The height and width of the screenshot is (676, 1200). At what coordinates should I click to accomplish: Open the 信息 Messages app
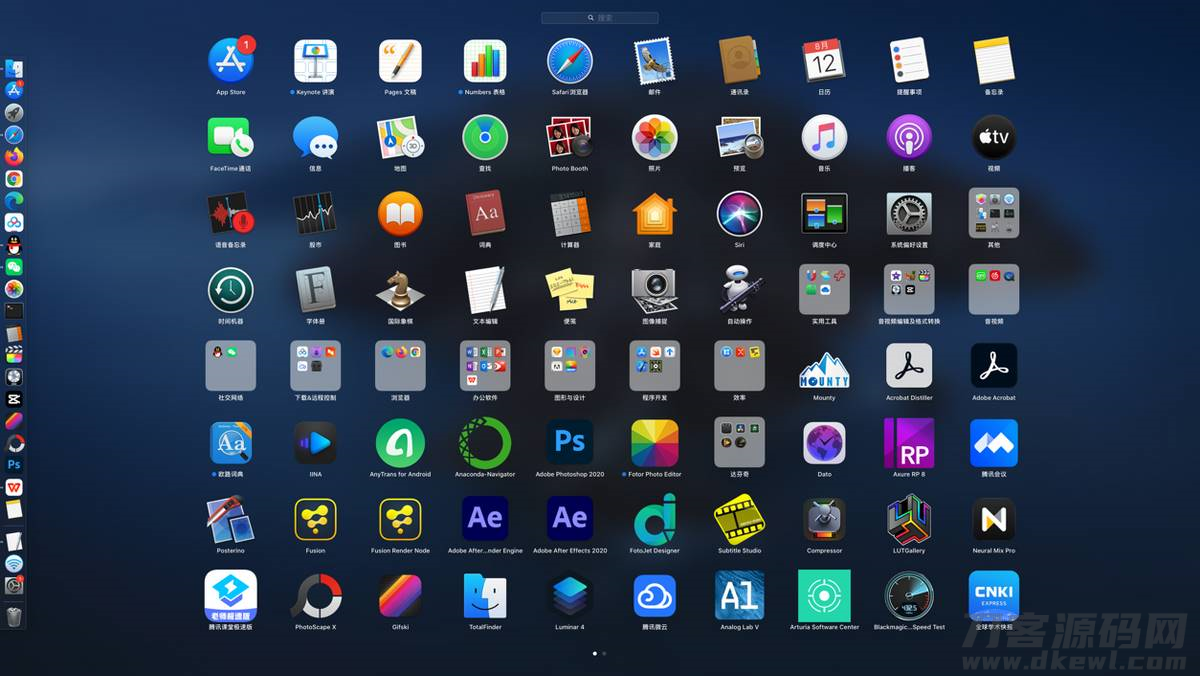tap(315, 138)
